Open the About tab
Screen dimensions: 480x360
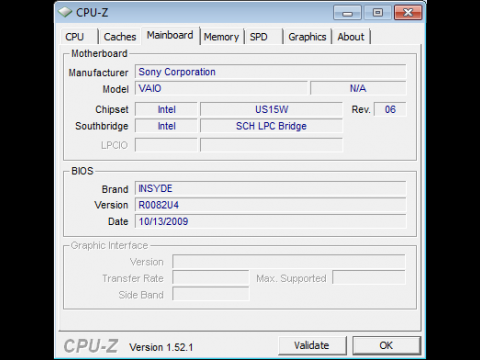coord(351,37)
